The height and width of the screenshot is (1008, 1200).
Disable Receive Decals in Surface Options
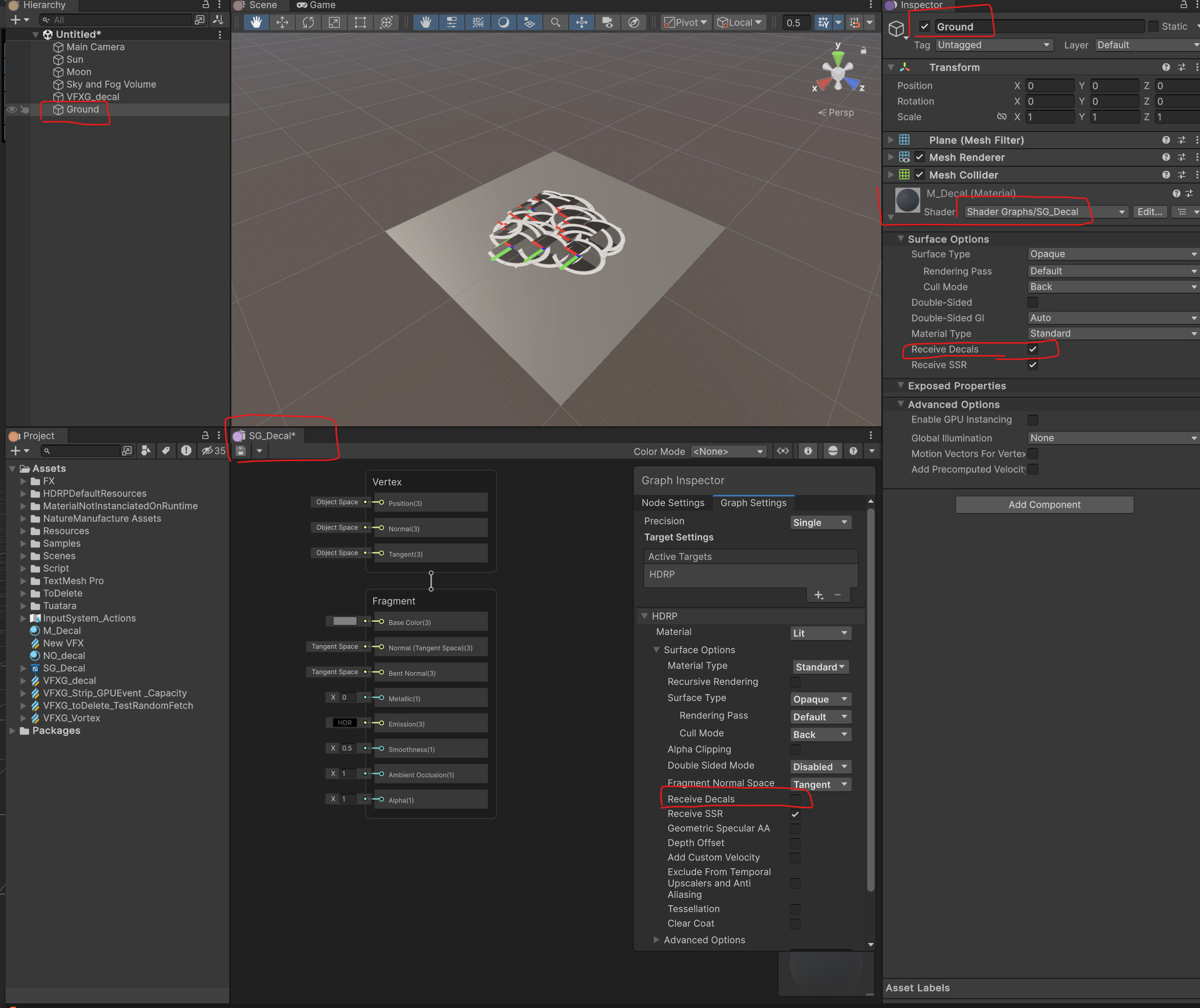tap(1033, 349)
